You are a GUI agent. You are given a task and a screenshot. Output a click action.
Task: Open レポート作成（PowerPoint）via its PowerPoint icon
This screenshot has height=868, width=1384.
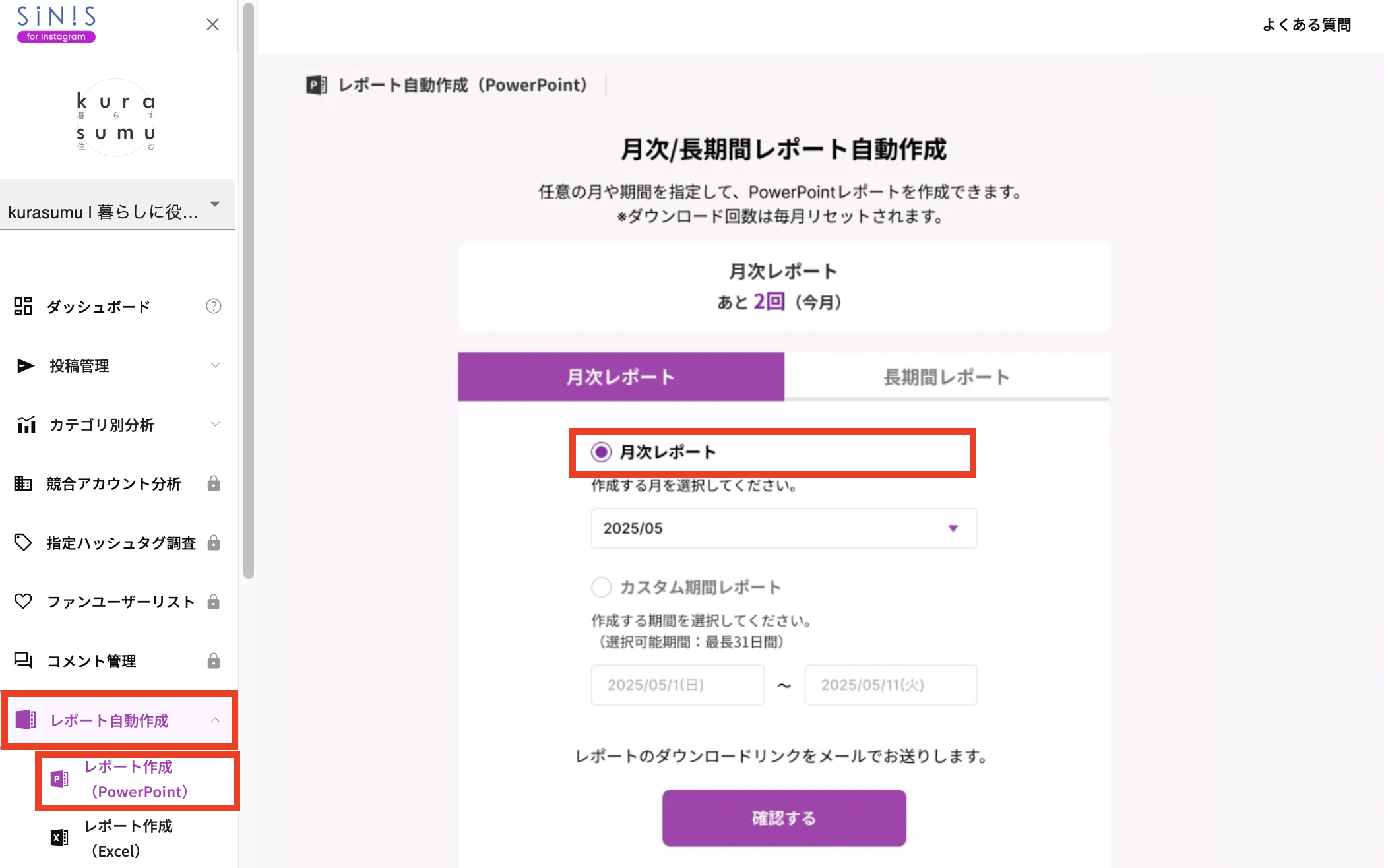pos(59,780)
